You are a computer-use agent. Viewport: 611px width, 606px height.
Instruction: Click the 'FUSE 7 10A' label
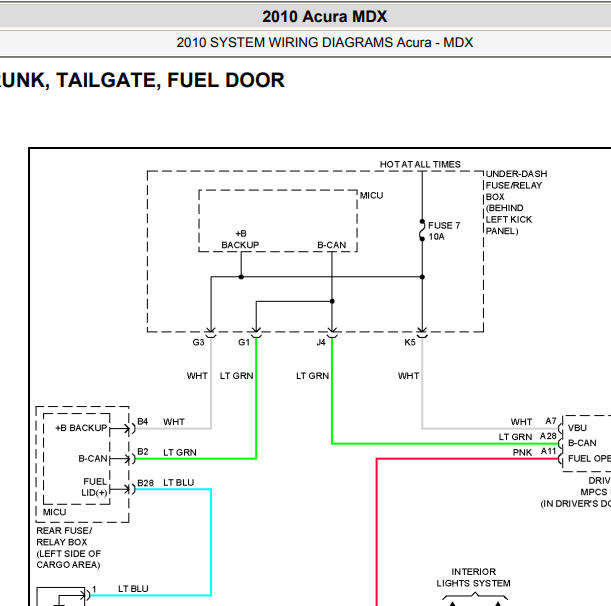click(x=444, y=231)
